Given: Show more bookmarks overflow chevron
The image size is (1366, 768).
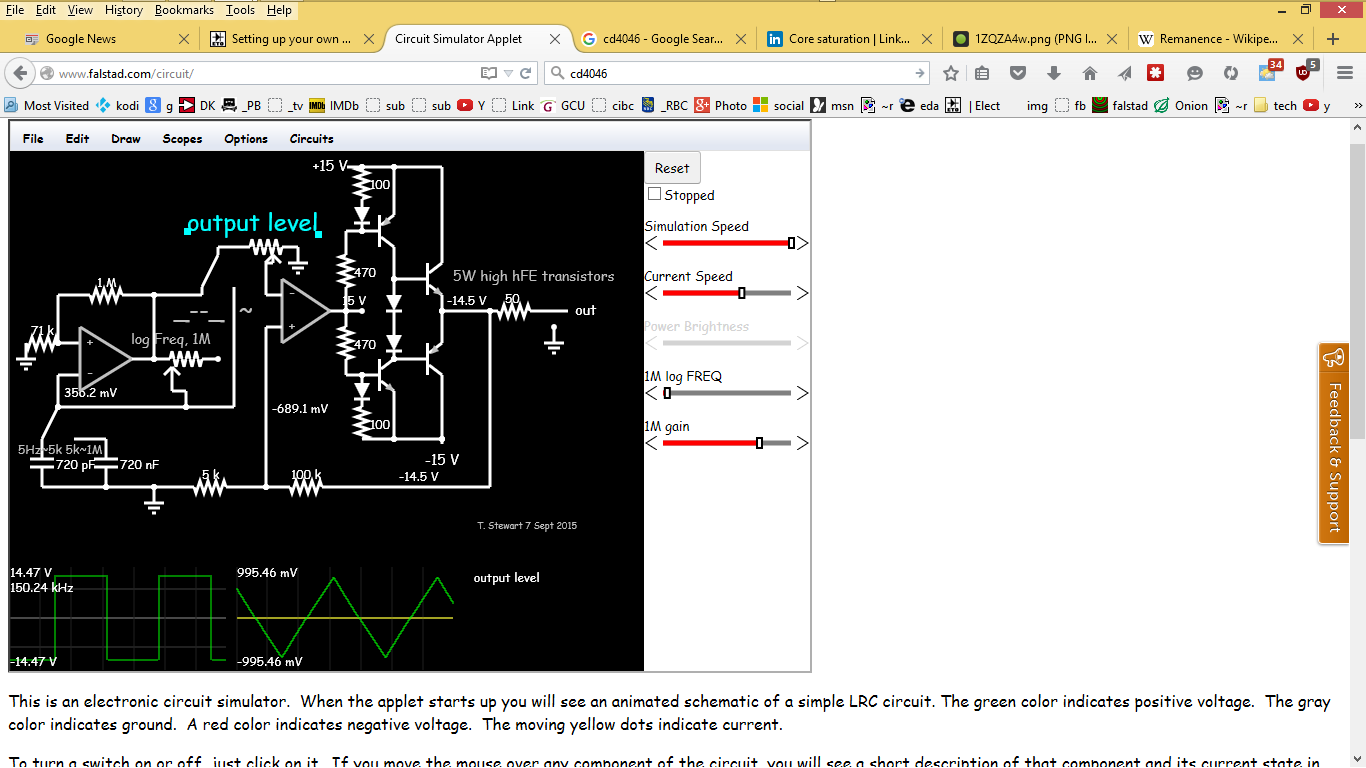Looking at the screenshot, I should point(1357,105).
